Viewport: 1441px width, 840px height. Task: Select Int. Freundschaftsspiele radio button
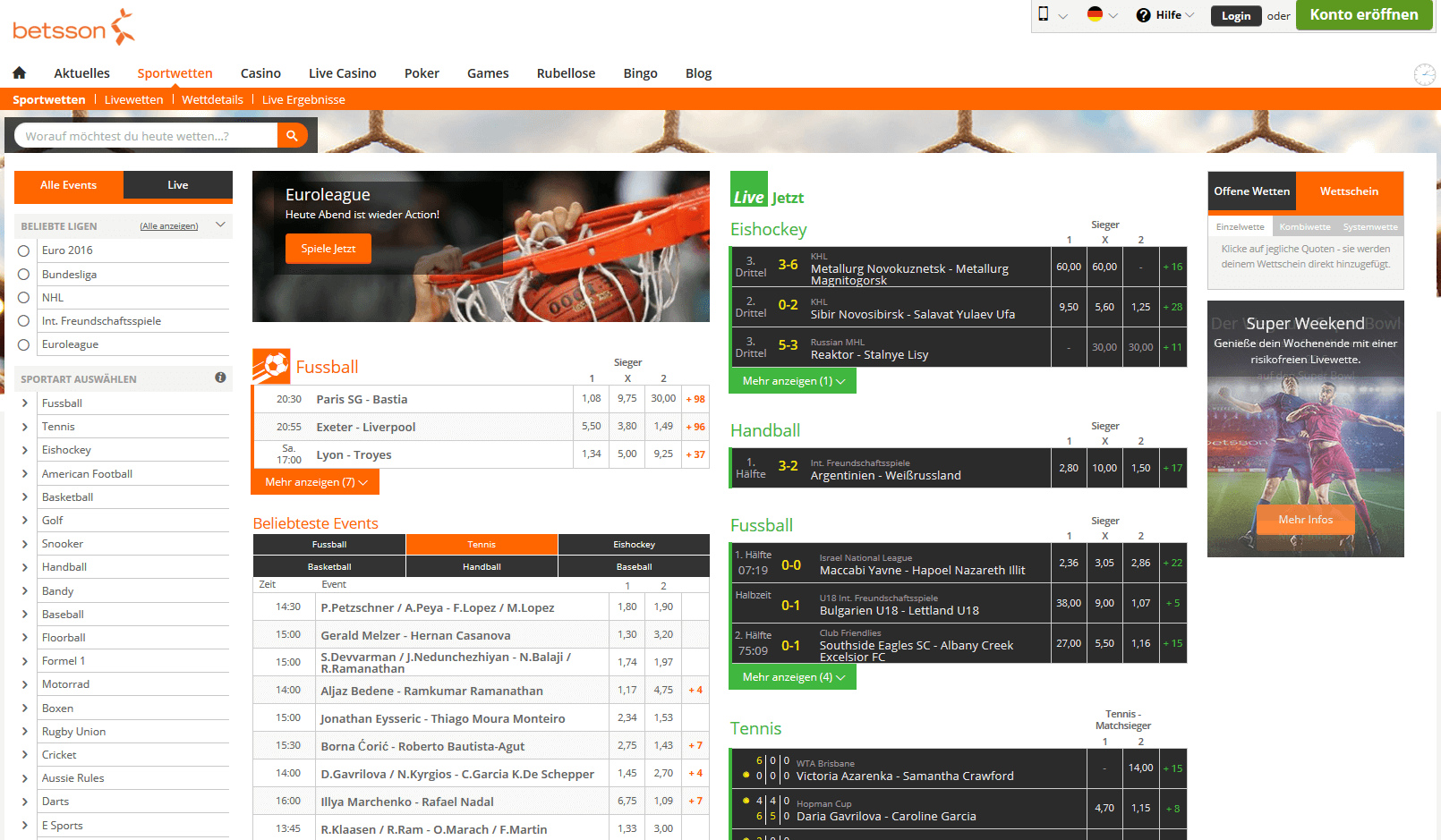(24, 321)
